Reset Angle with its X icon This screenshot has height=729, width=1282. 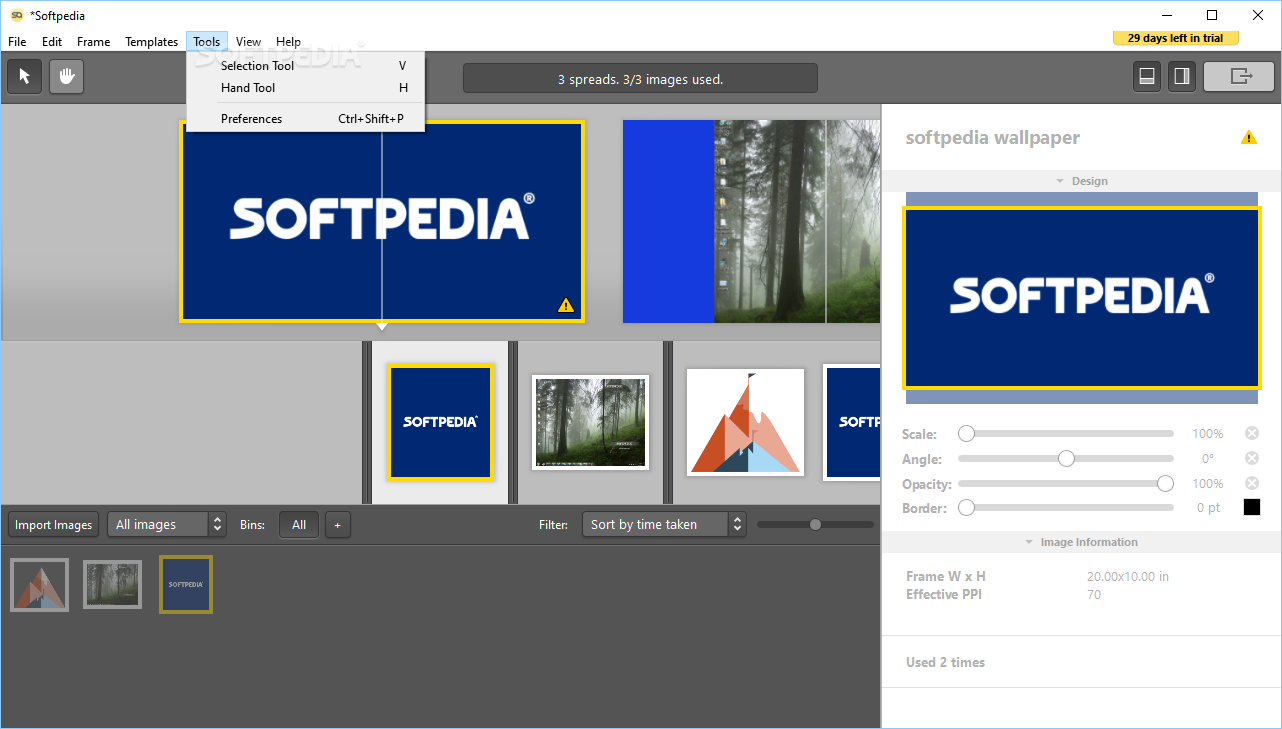pyautogui.click(x=1251, y=458)
